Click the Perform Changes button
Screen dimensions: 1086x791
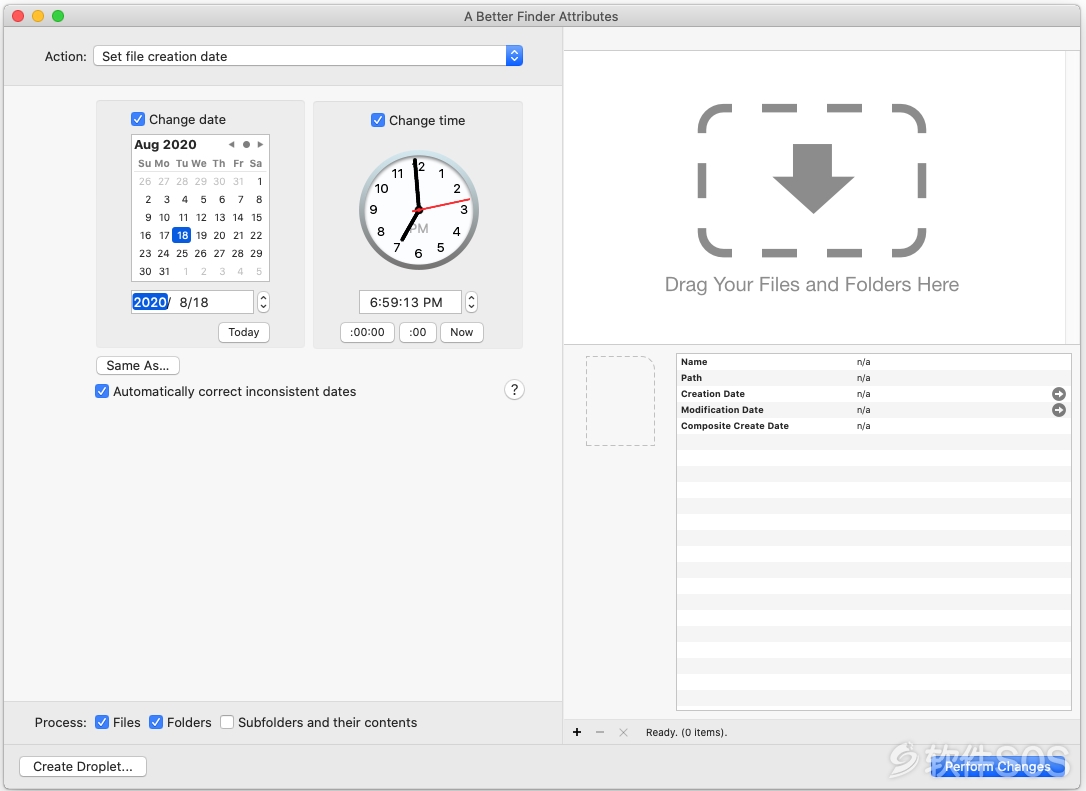pos(997,766)
